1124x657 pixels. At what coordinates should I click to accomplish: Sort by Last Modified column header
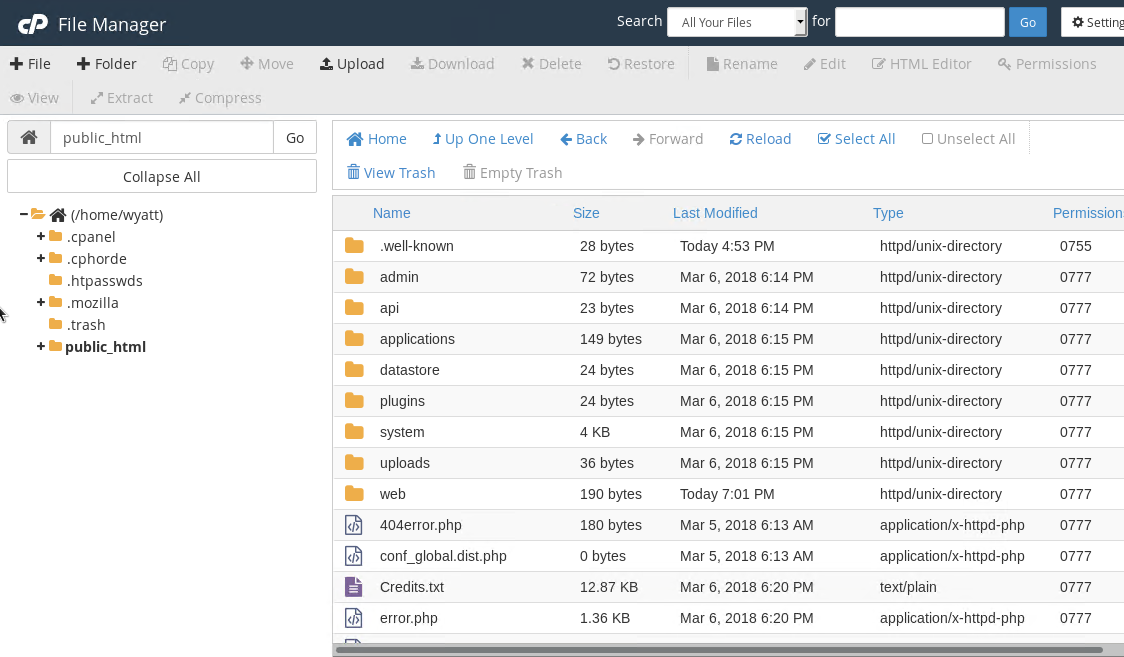(x=715, y=213)
